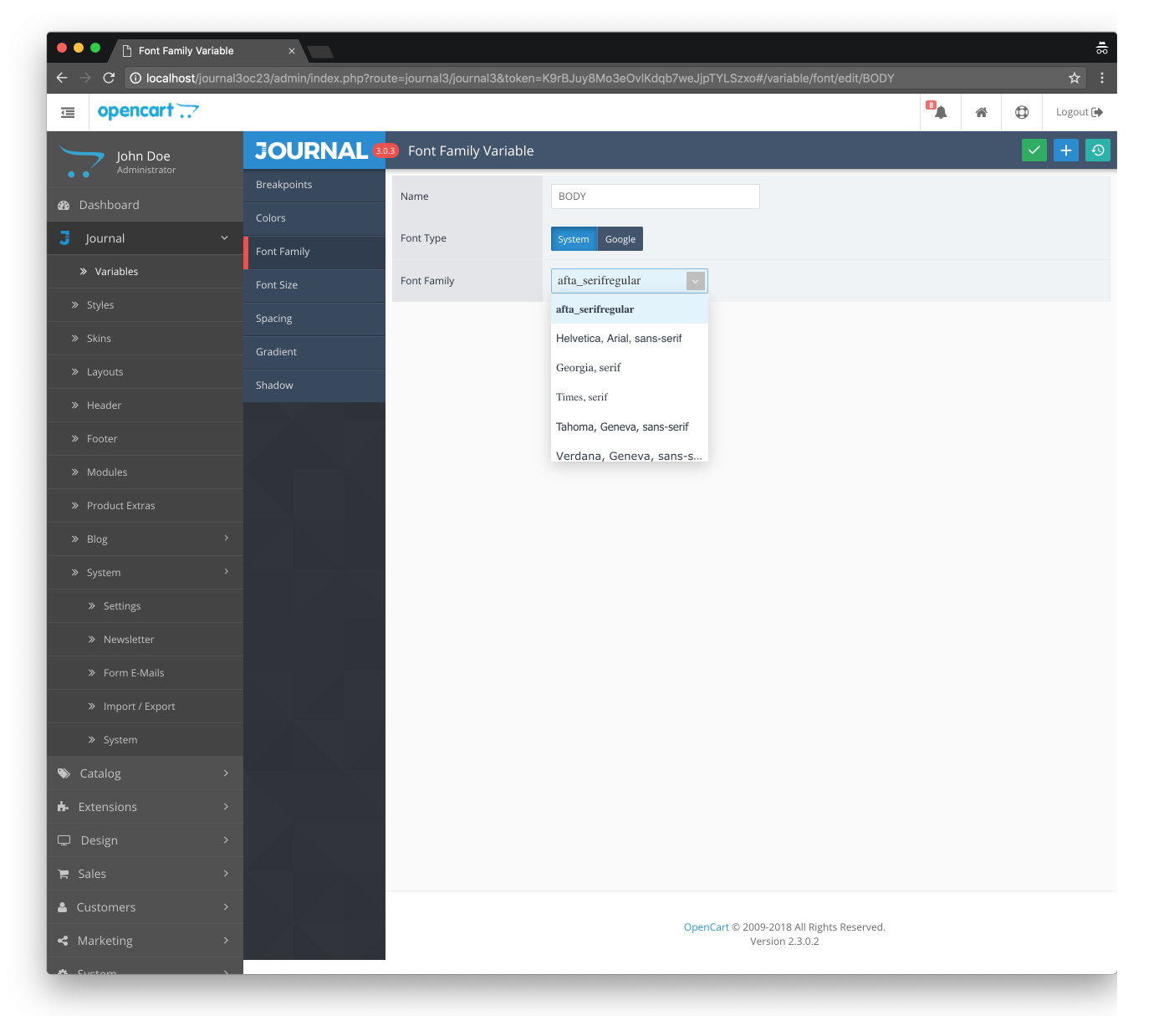Select Google font type

point(620,239)
